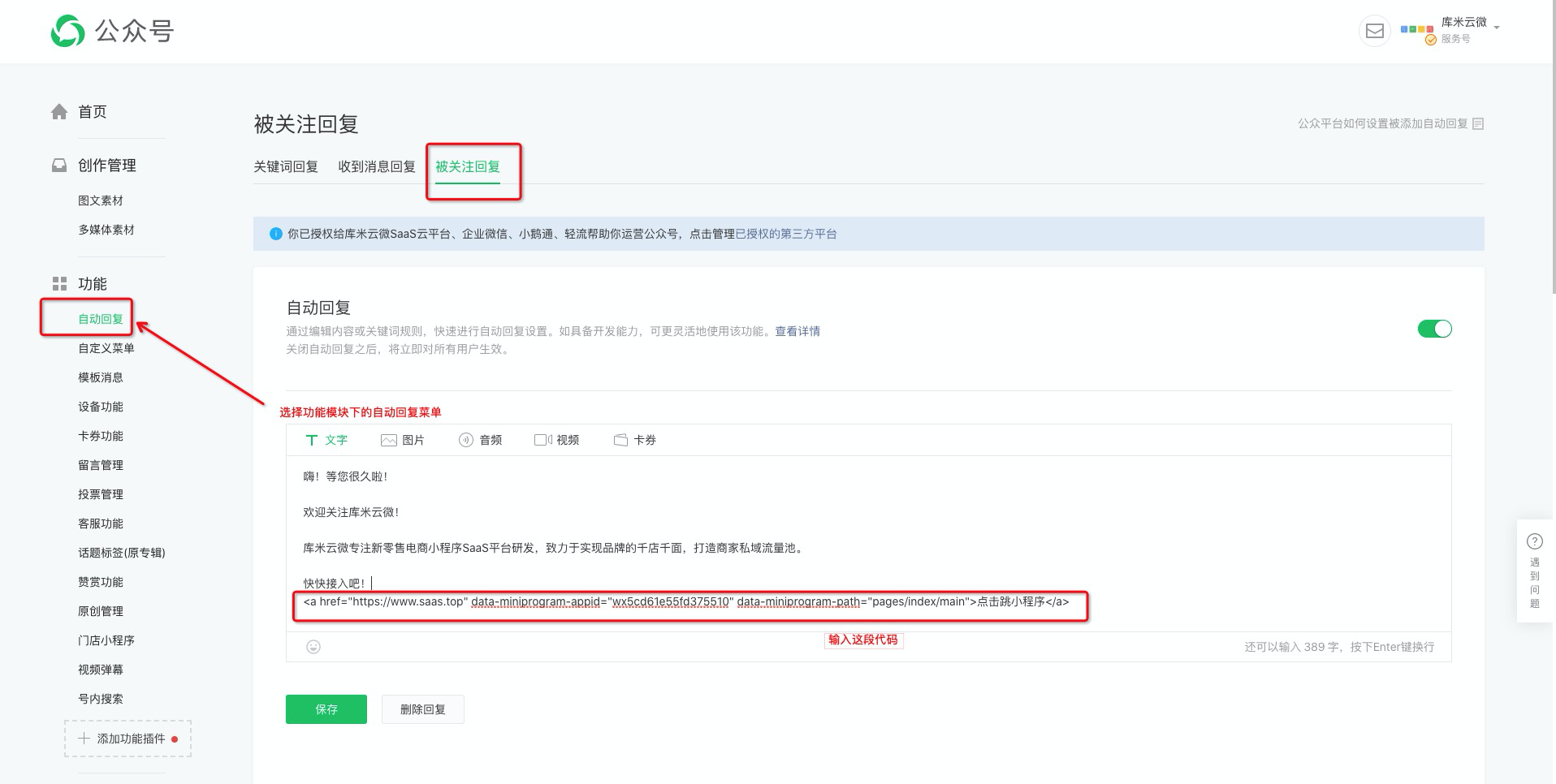Screen dimensions: 1556x784
Task: Open 功能 section in sidebar
Action: pos(93,283)
